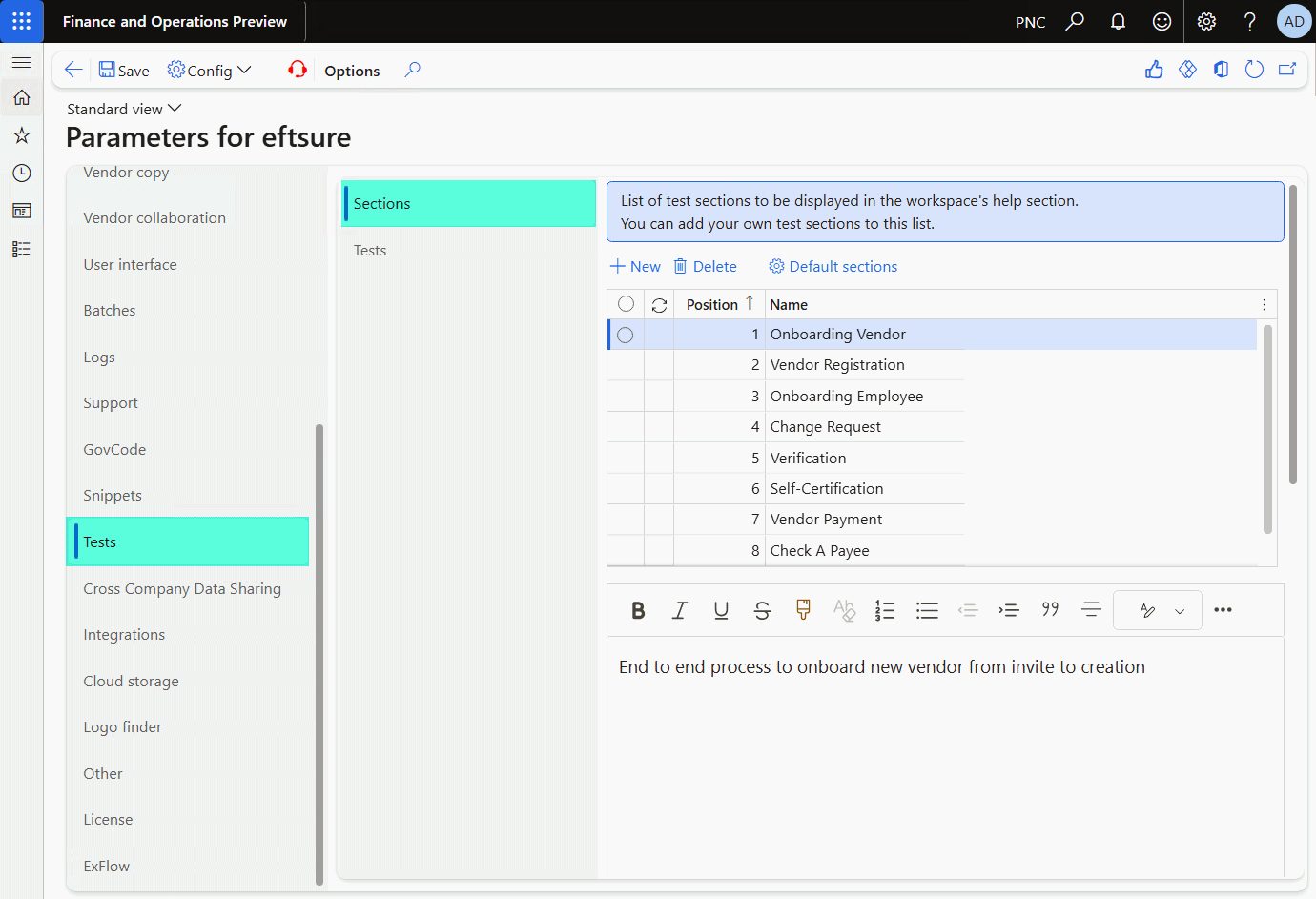Click the Save button
1316x899 pixels.
[x=124, y=70]
